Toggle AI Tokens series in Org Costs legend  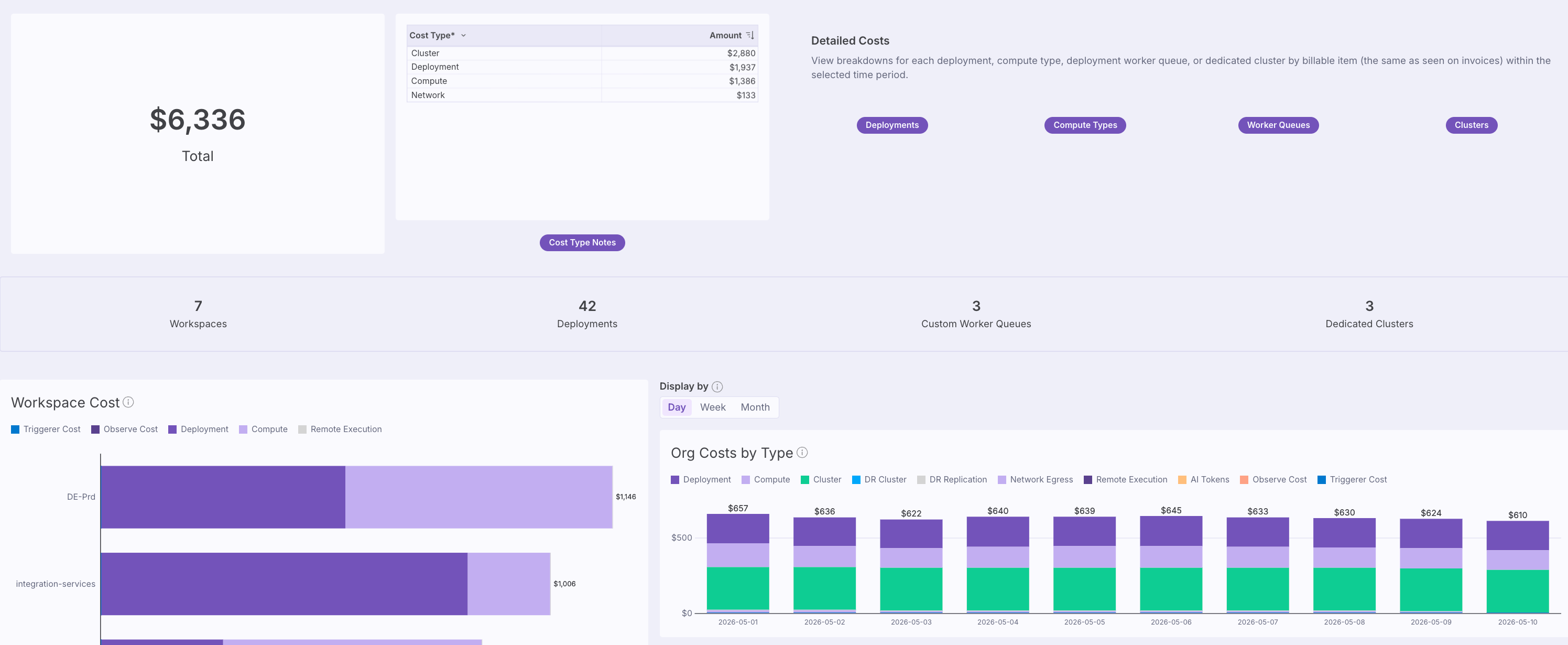[x=1203, y=480]
